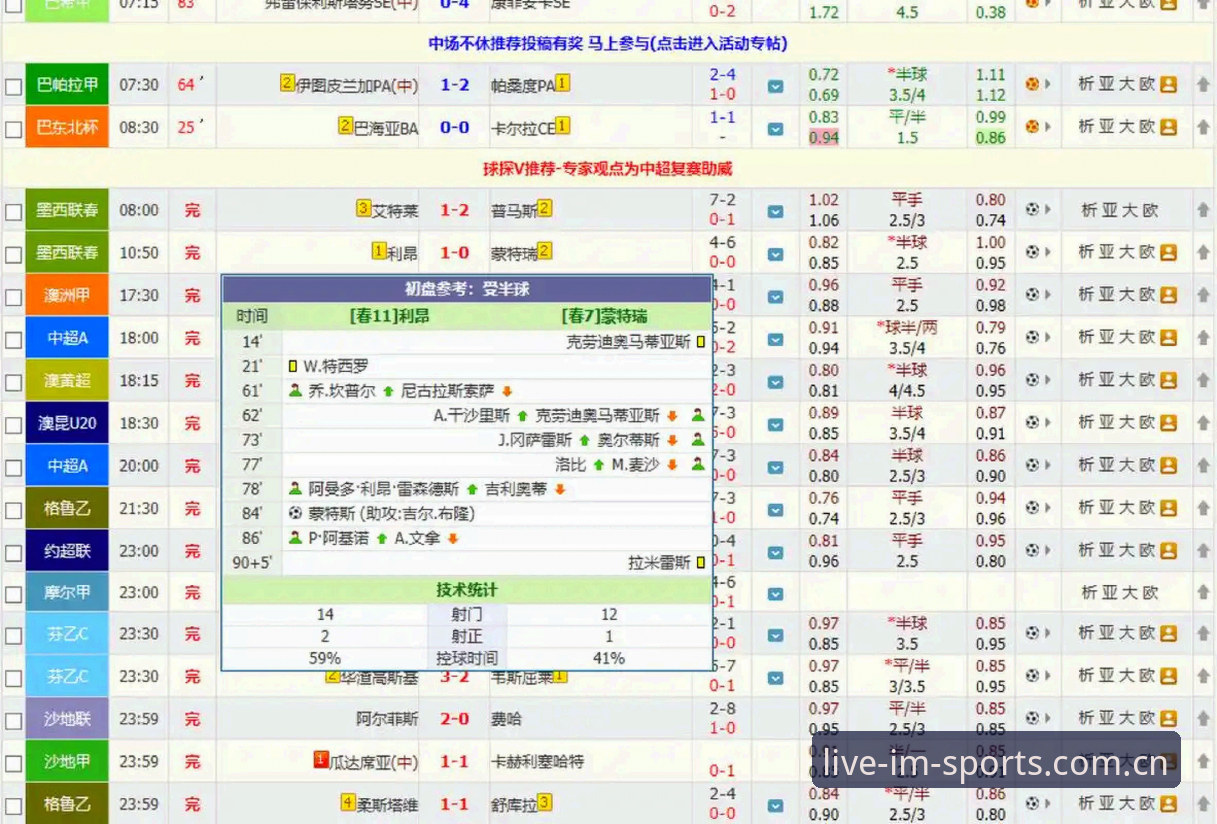The width and height of the screenshot is (1217, 824).
Task: Click the orange person icon in the 巴东北杯 row
Action: coord(1168,127)
